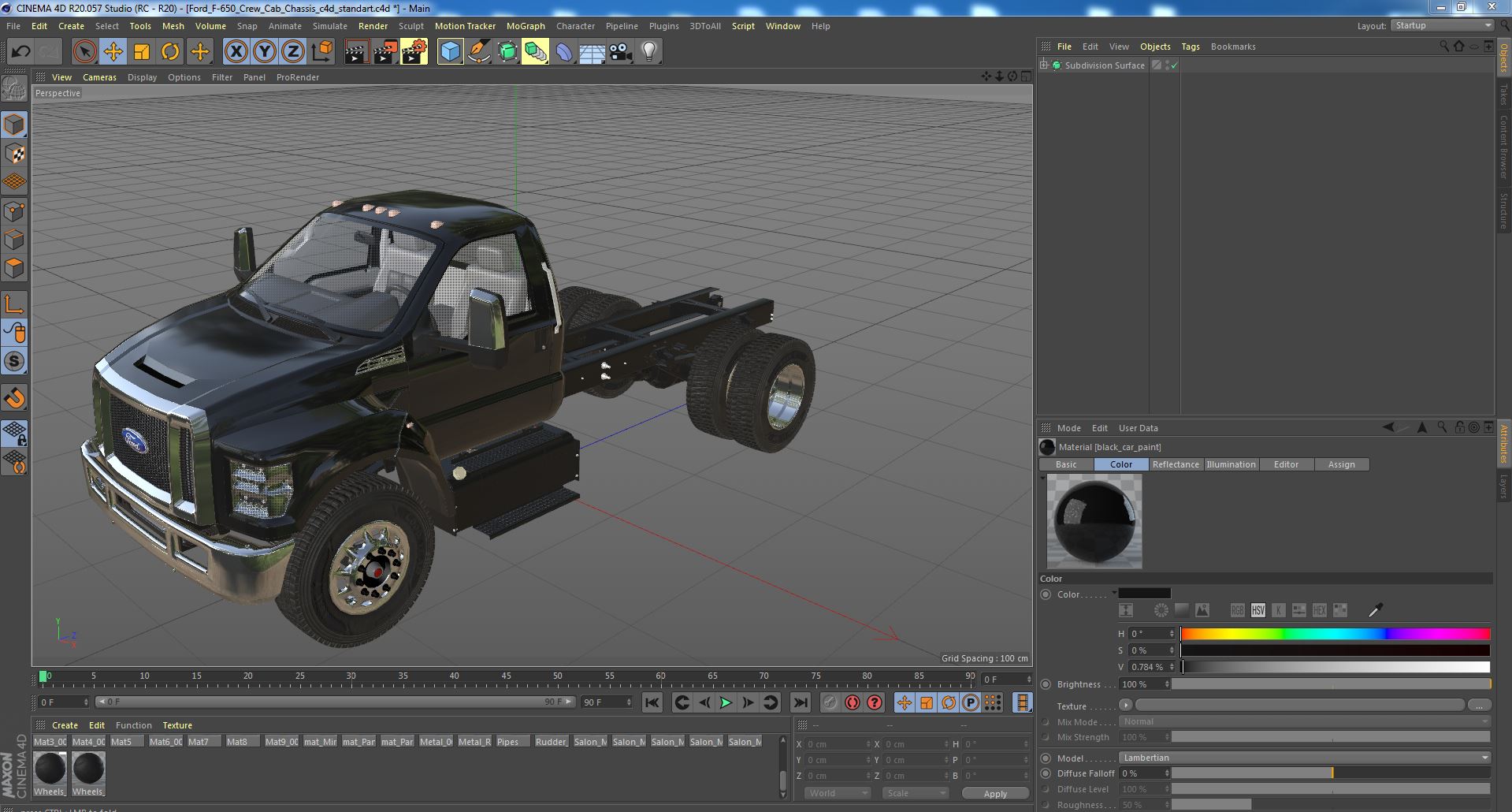Click the Brightness animation circle toggle

coord(1046,684)
